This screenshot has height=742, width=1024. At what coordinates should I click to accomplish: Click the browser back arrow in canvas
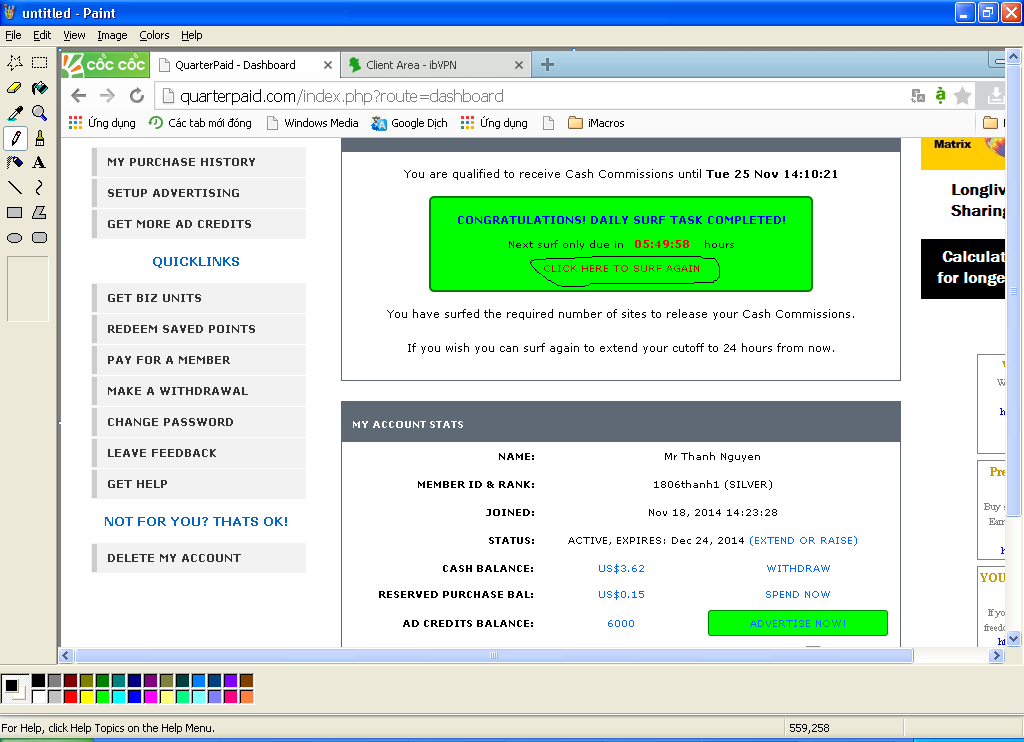(79, 96)
